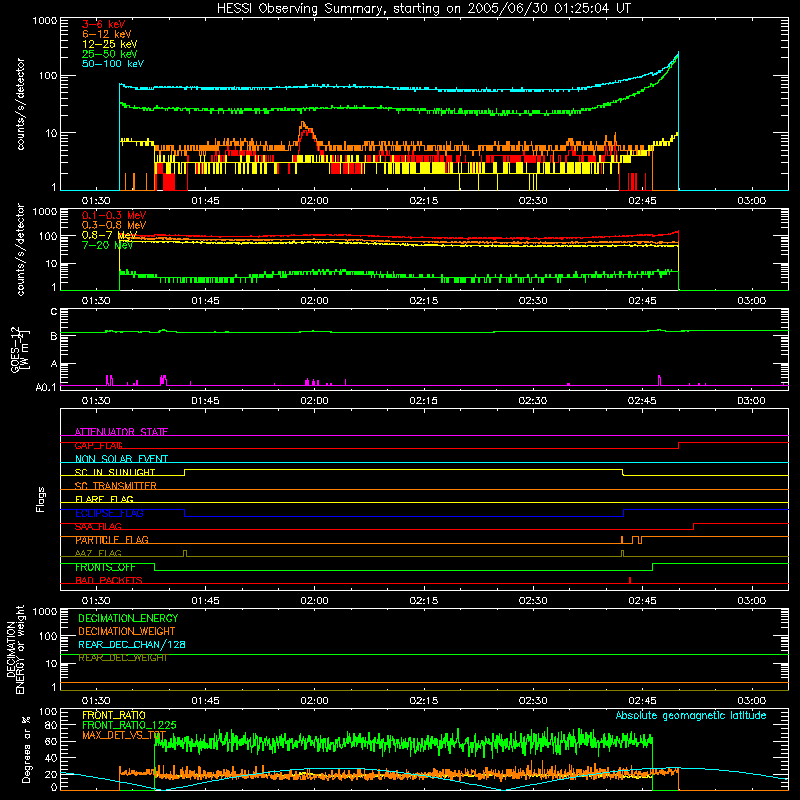Pick the FLARE_FLAG label
The height and width of the screenshot is (800, 800).
click(104, 499)
